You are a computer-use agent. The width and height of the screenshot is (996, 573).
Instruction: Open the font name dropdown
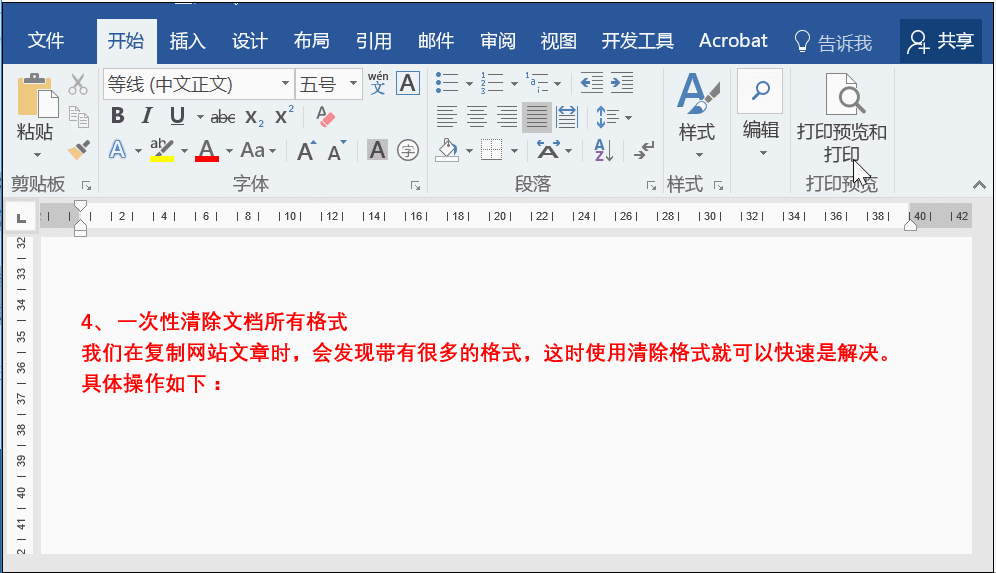[285, 84]
